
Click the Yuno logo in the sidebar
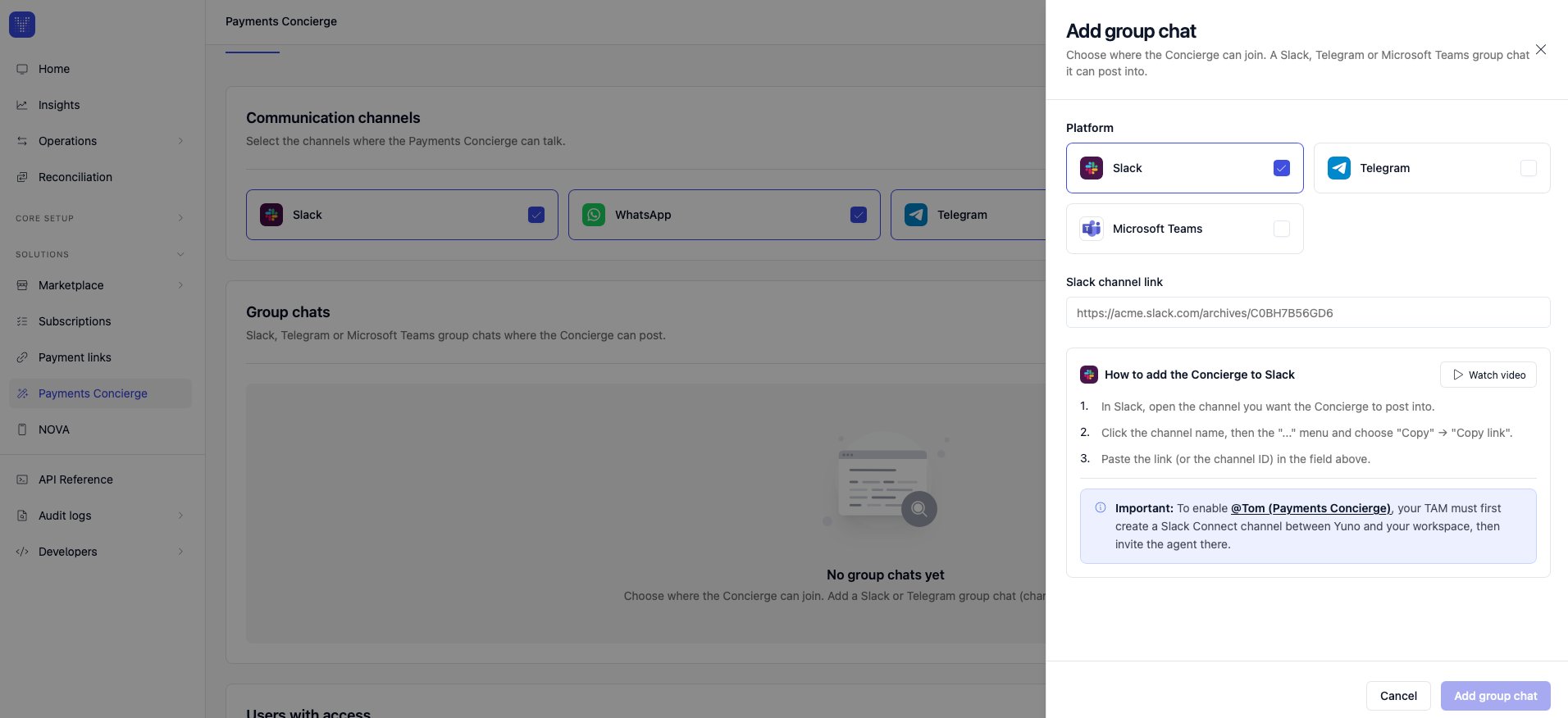[22, 25]
